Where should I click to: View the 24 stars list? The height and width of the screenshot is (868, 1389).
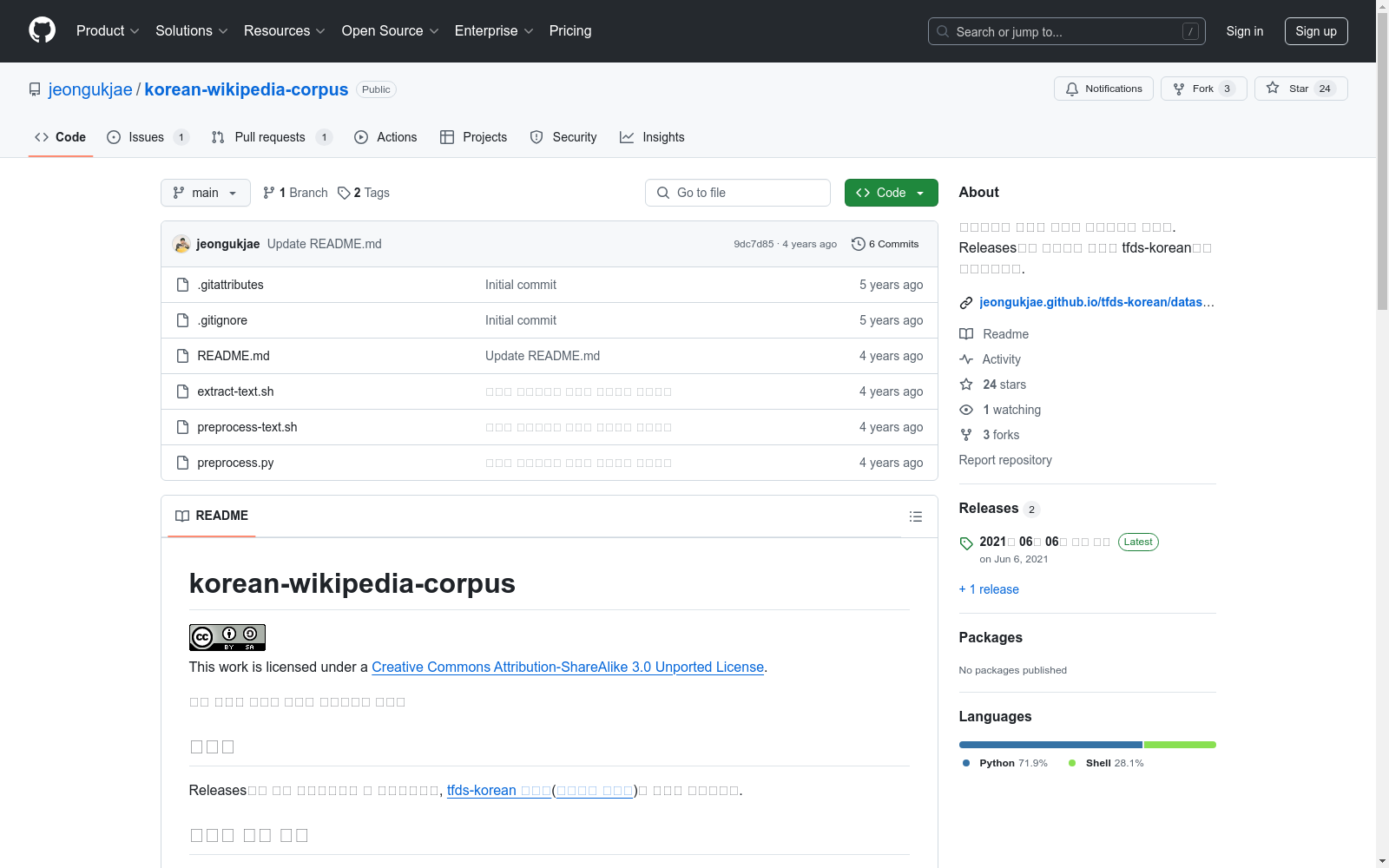[993, 385]
